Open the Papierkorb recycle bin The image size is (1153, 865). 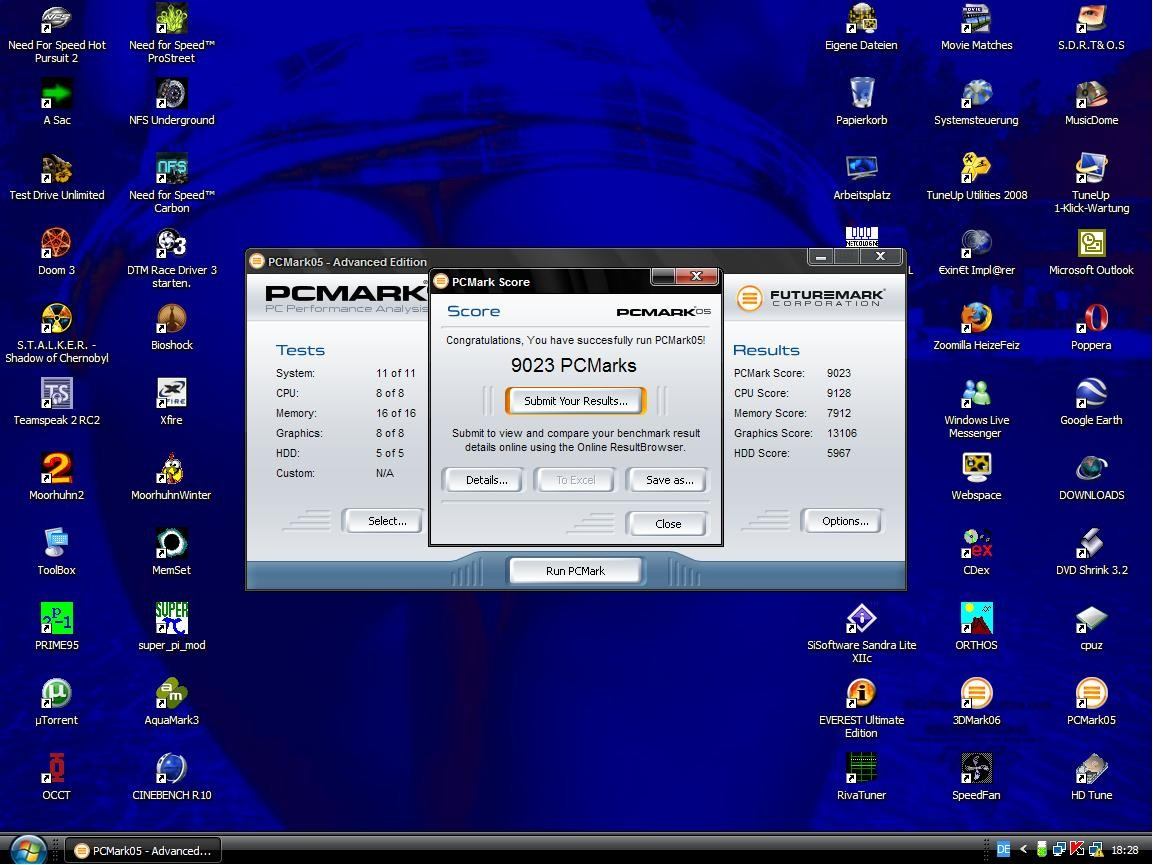pos(862,95)
